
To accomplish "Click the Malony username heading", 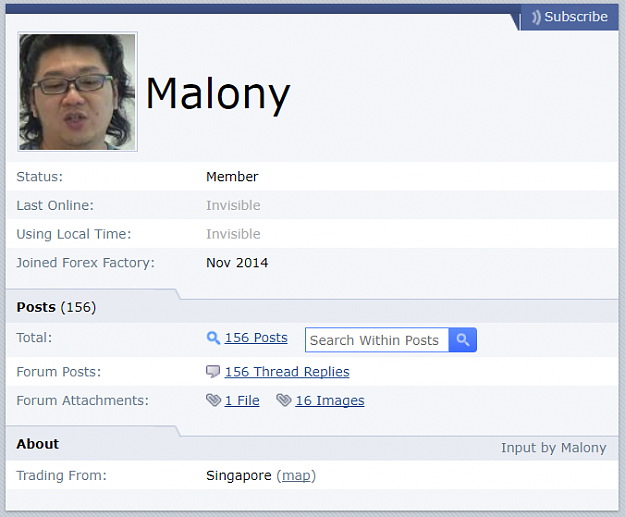I will pyautogui.click(x=218, y=94).
